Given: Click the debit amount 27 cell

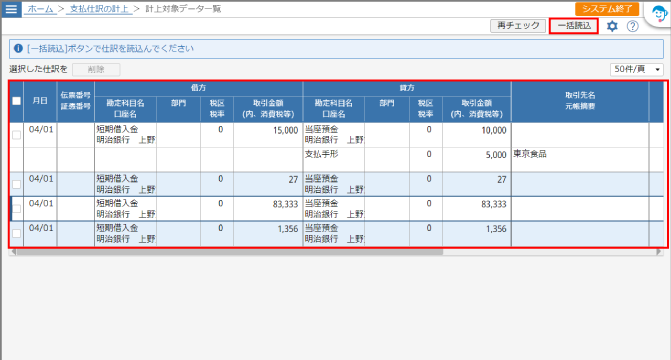Looking at the screenshot, I should pos(268,184).
